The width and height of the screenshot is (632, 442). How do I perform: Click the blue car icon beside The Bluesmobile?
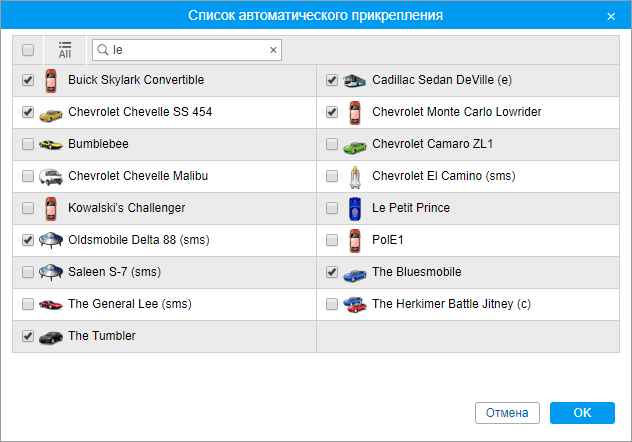[355, 272]
